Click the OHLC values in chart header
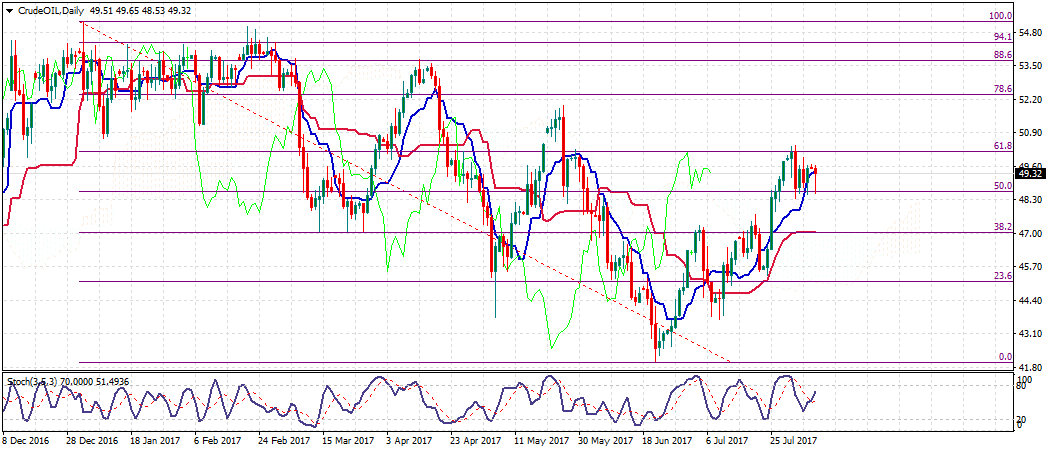Image resolution: width=1053 pixels, height=452 pixels. [x=142, y=9]
